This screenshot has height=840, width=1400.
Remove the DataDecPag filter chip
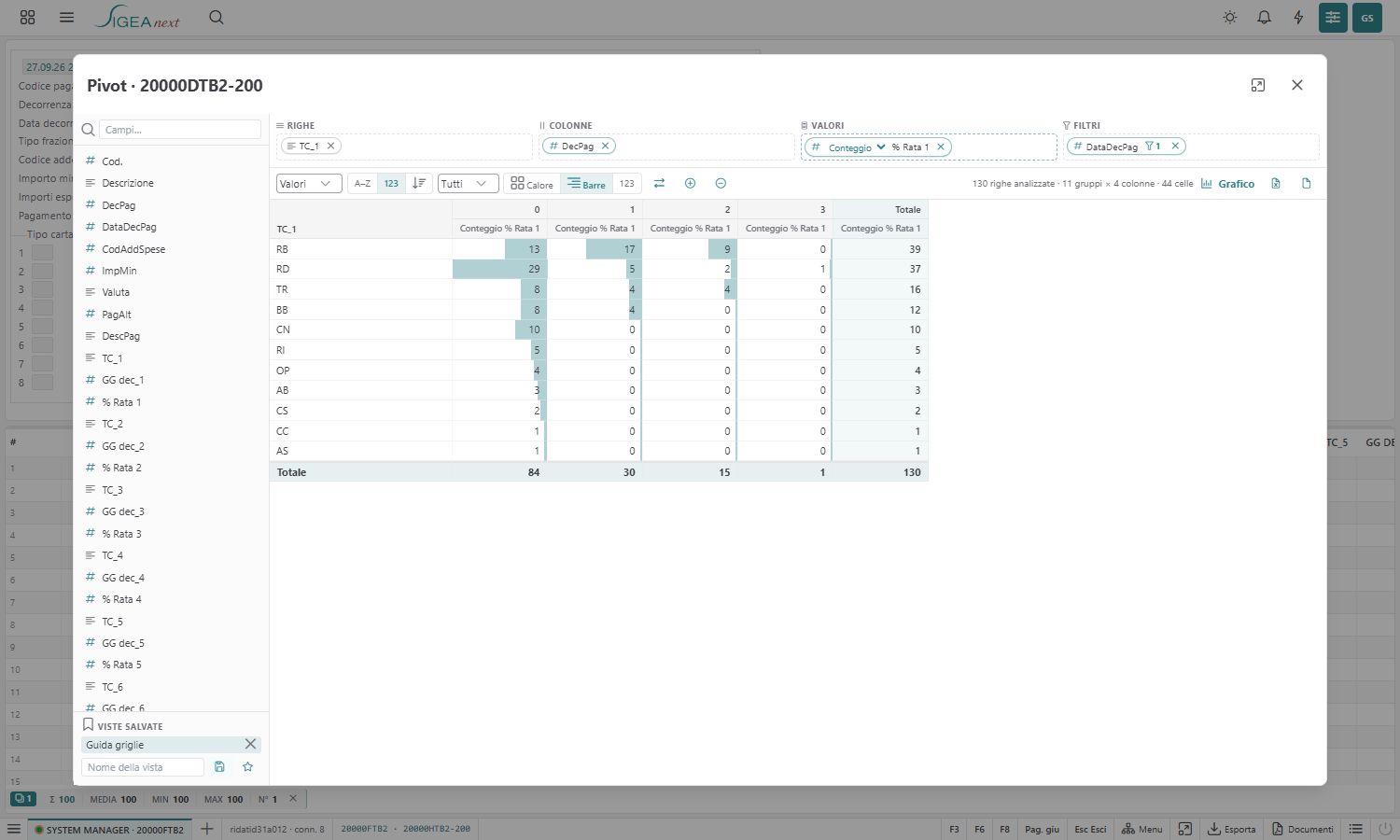(1175, 147)
